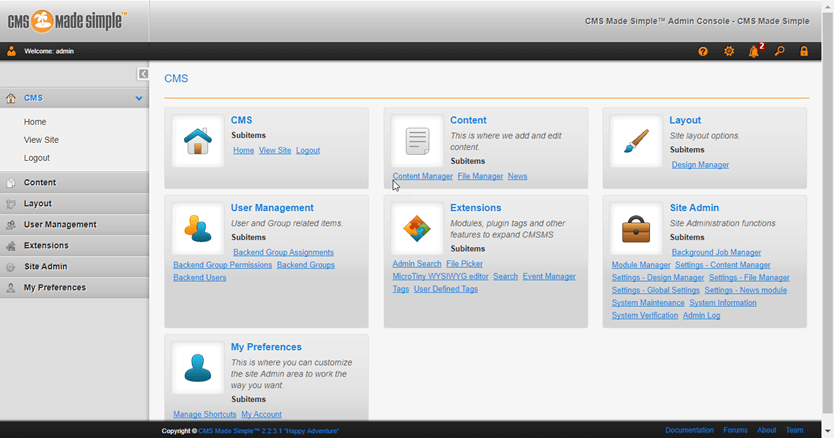
Task: Click the sidebar User Management icon
Action: tap(11, 225)
